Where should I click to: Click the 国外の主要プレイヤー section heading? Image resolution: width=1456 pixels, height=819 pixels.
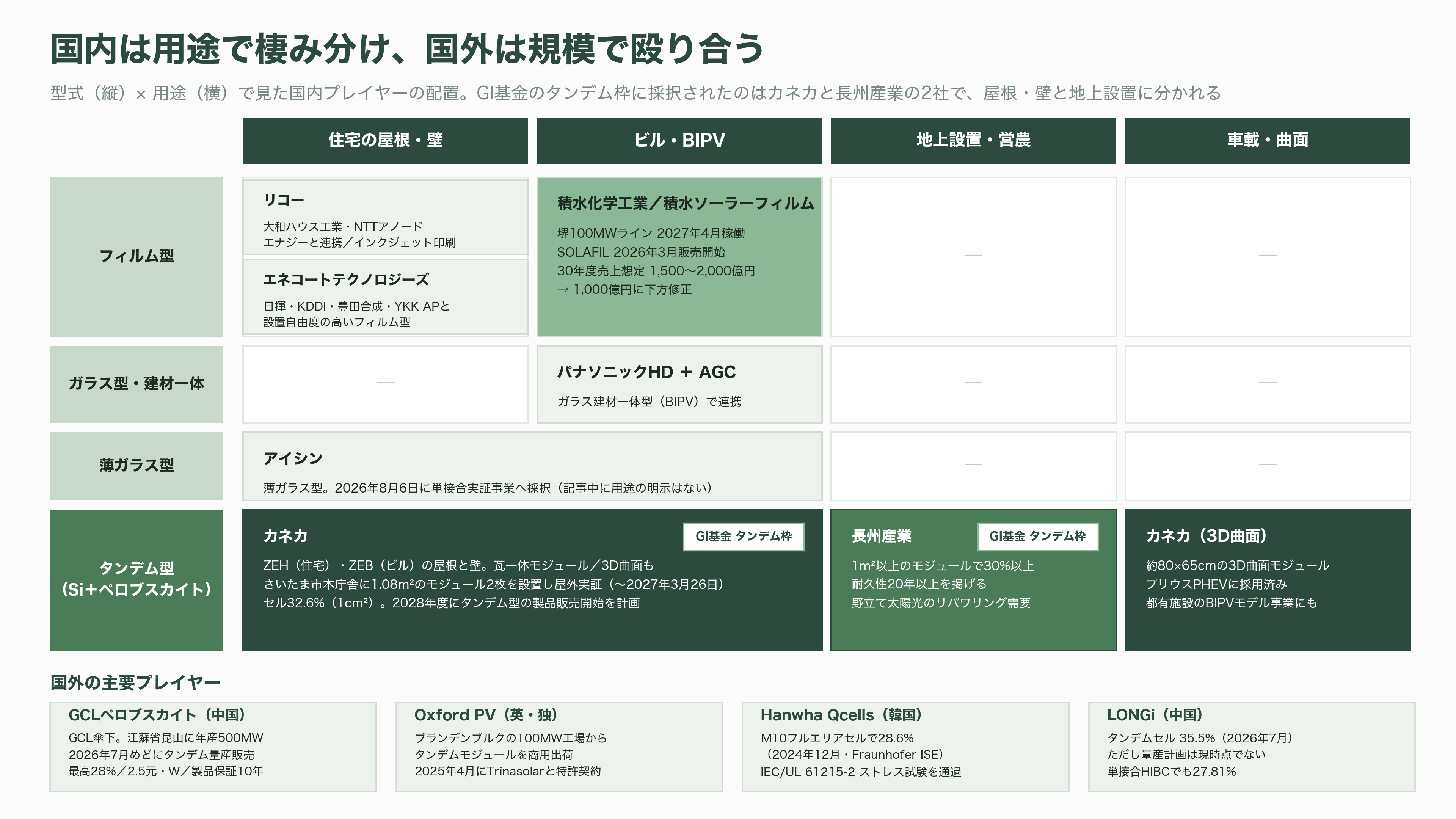click(x=135, y=683)
